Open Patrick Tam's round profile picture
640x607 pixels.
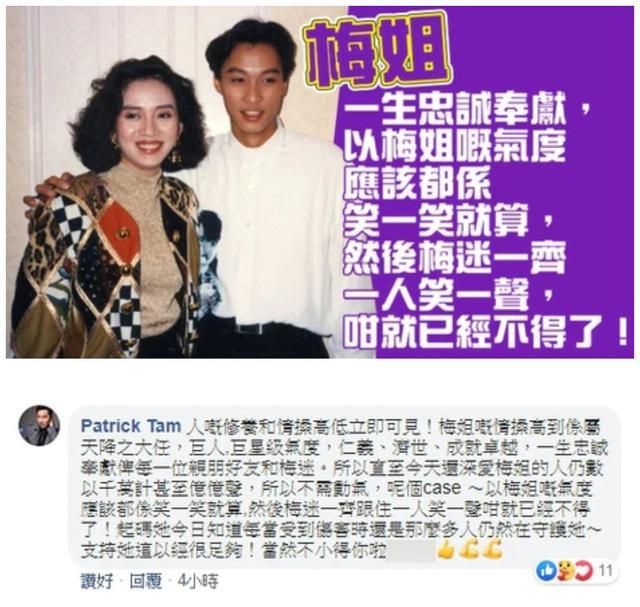coord(39,425)
